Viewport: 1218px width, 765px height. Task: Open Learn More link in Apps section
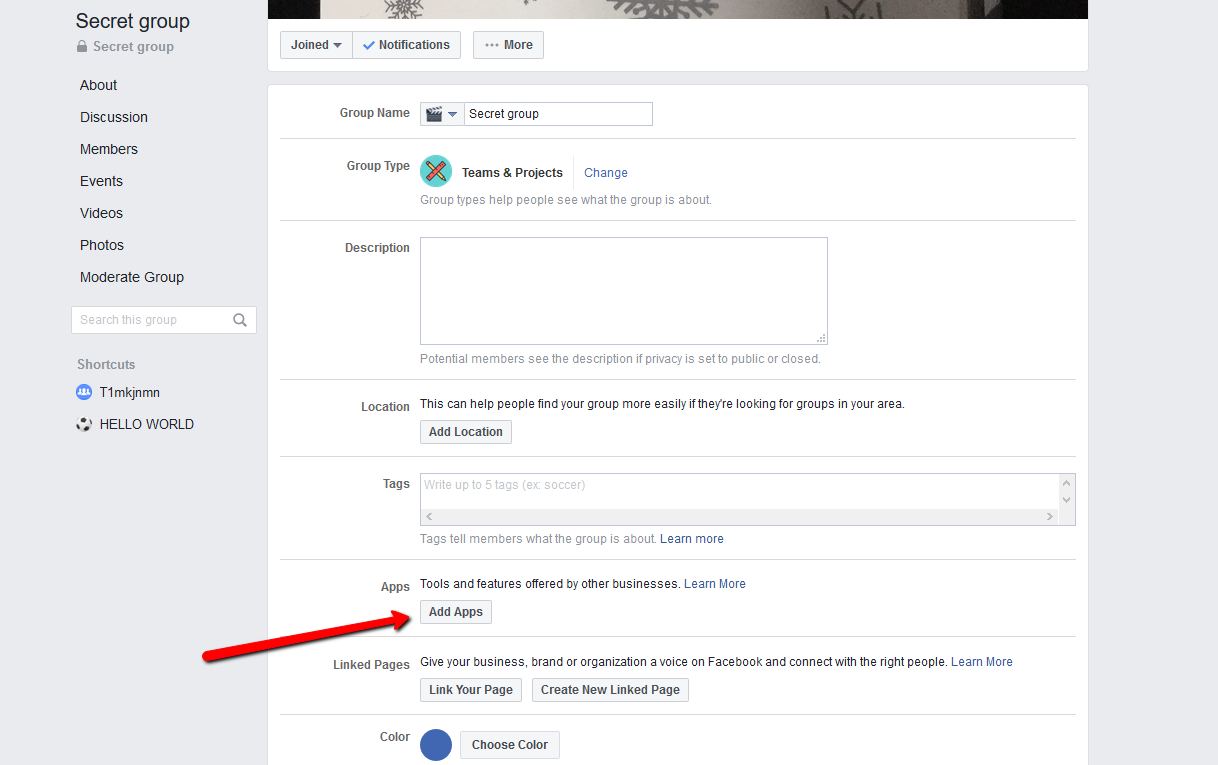[x=715, y=584]
